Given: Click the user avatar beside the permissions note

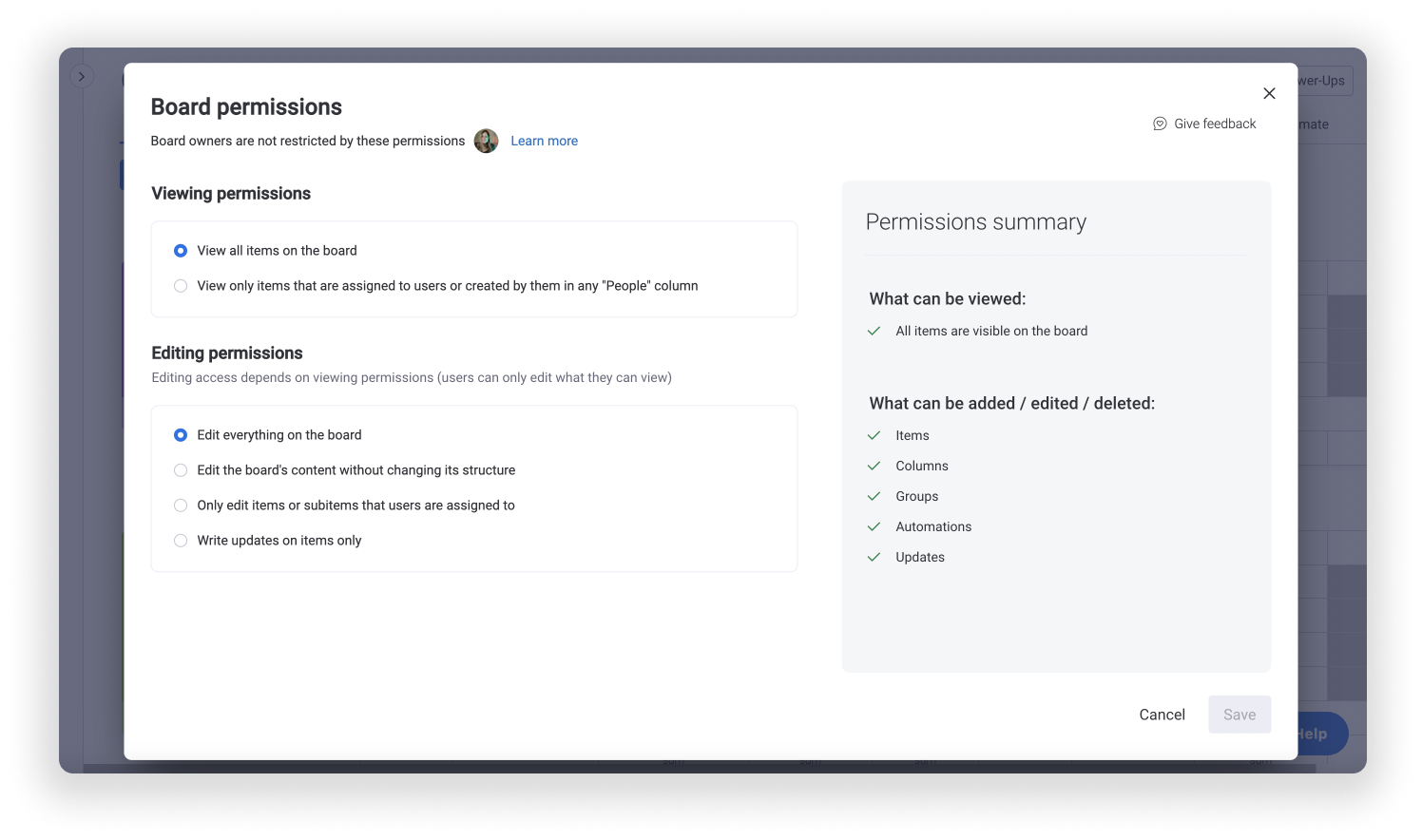Looking at the screenshot, I should coord(486,140).
